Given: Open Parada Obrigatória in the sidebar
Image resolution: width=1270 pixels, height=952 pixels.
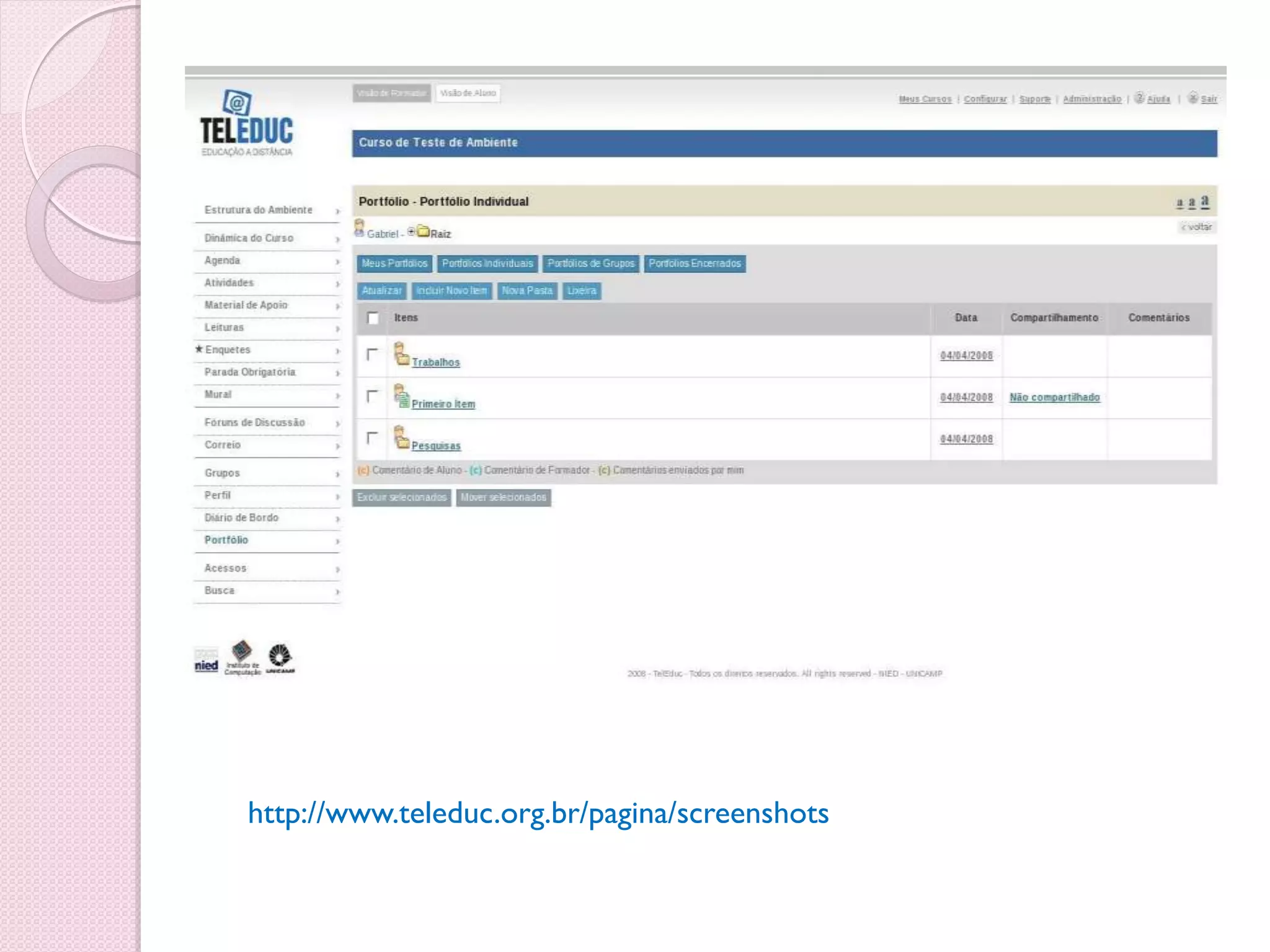Looking at the screenshot, I should tap(250, 372).
